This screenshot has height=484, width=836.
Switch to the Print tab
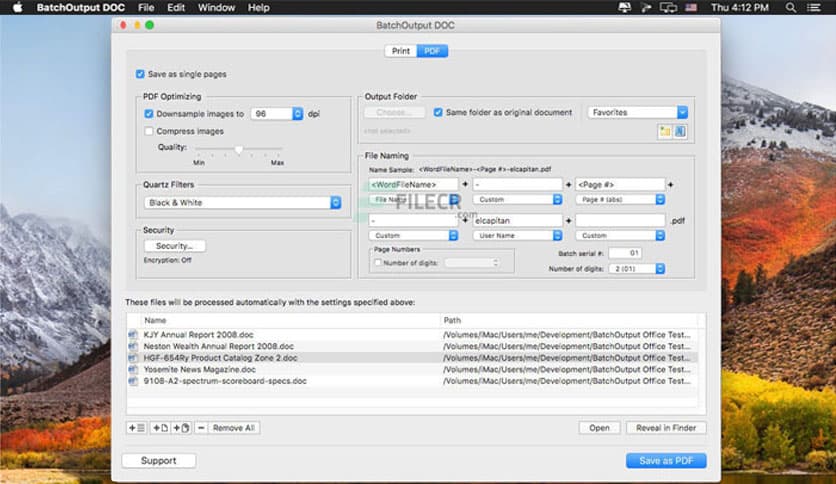click(x=400, y=51)
